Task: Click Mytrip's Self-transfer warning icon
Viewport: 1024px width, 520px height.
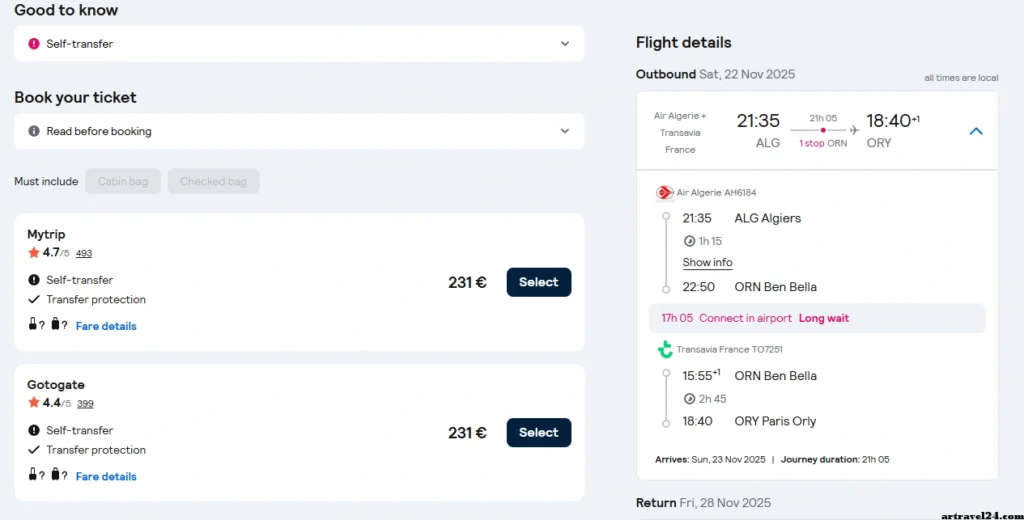Action: tap(34, 280)
